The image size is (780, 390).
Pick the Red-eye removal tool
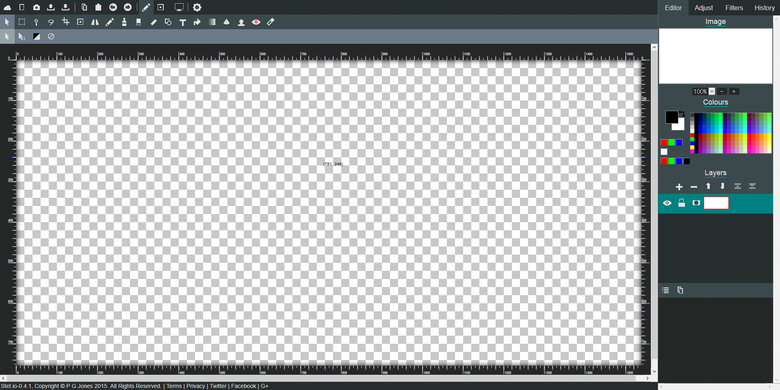(256, 22)
